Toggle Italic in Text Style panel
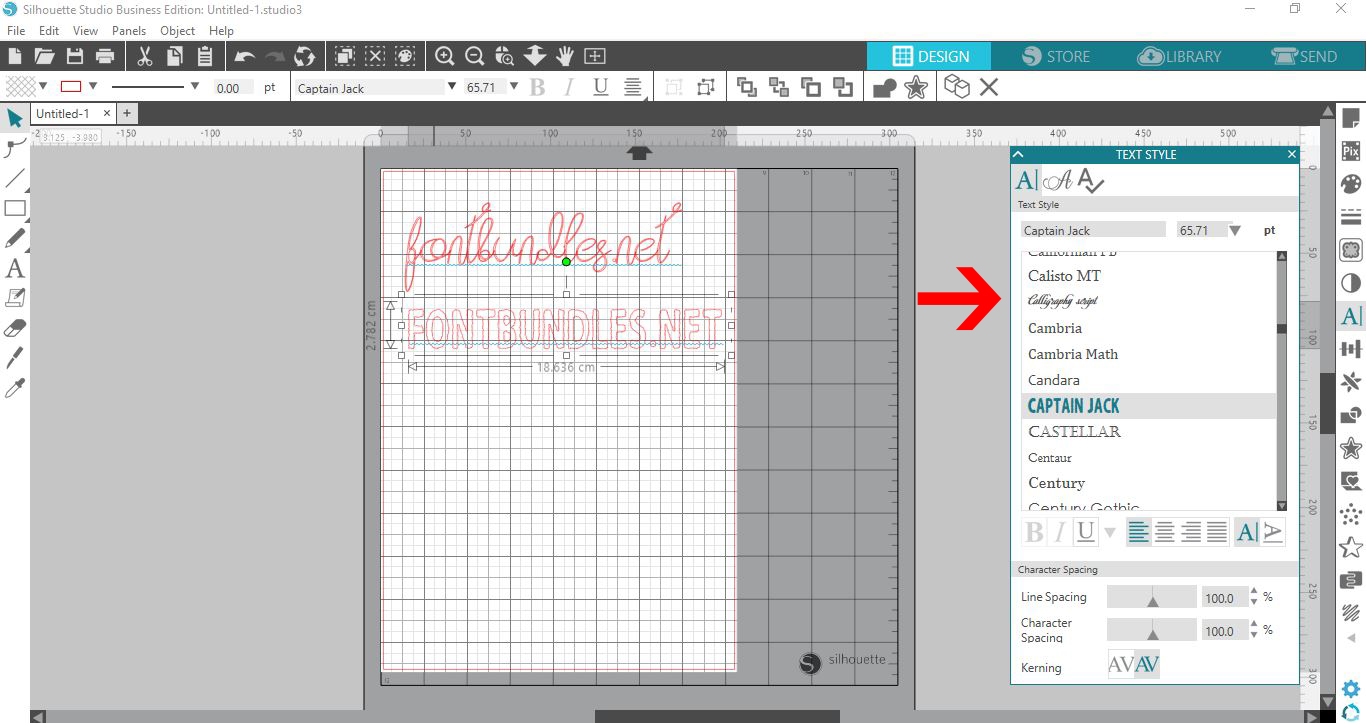Viewport: 1366px width, 723px height. coord(1060,532)
